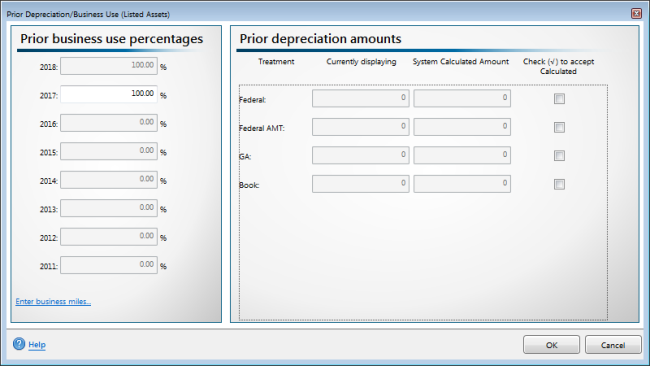Open the Enter business miles link
The height and width of the screenshot is (366, 650).
point(53,301)
